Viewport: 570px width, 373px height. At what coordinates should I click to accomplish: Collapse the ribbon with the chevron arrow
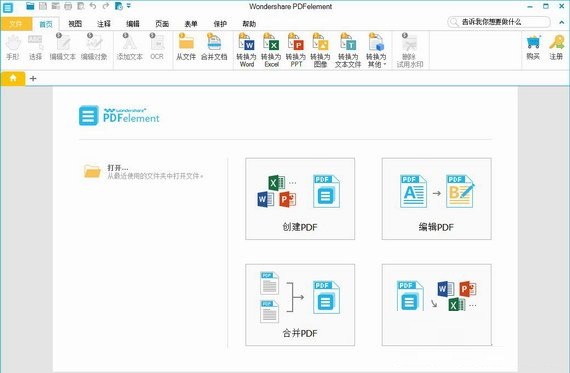(x=562, y=23)
